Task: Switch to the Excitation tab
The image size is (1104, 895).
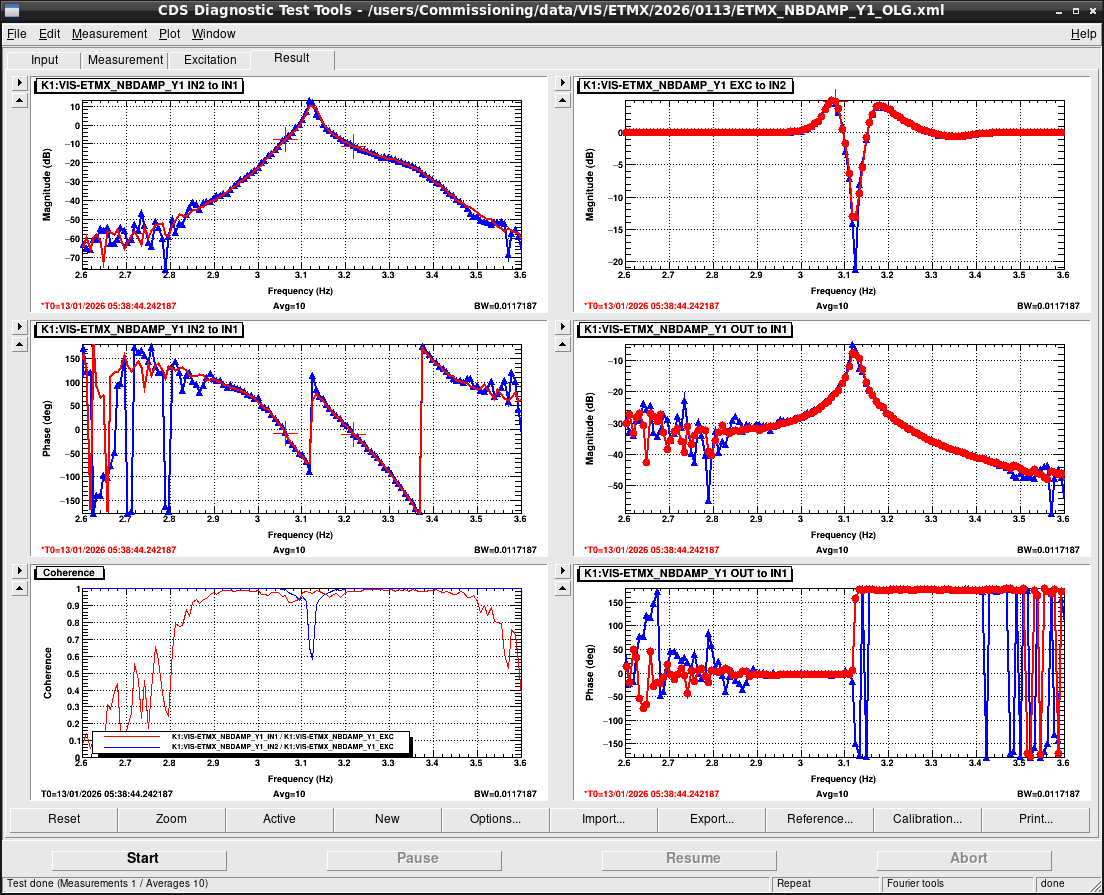Action: click(210, 60)
